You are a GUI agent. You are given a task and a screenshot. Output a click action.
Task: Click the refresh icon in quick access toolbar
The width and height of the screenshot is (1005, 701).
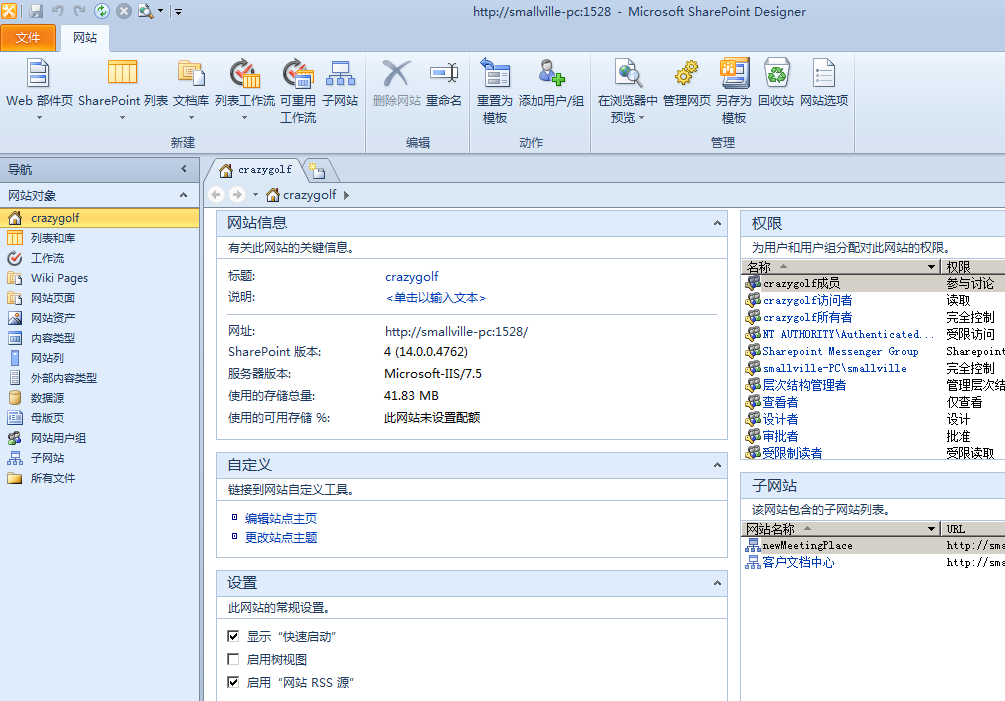click(102, 11)
